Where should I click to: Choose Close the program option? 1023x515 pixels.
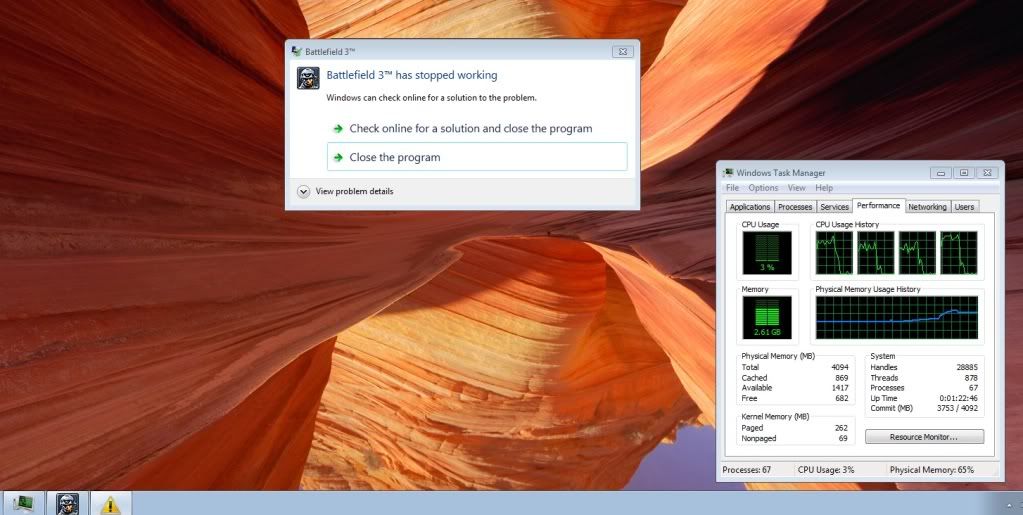pyautogui.click(x=477, y=157)
